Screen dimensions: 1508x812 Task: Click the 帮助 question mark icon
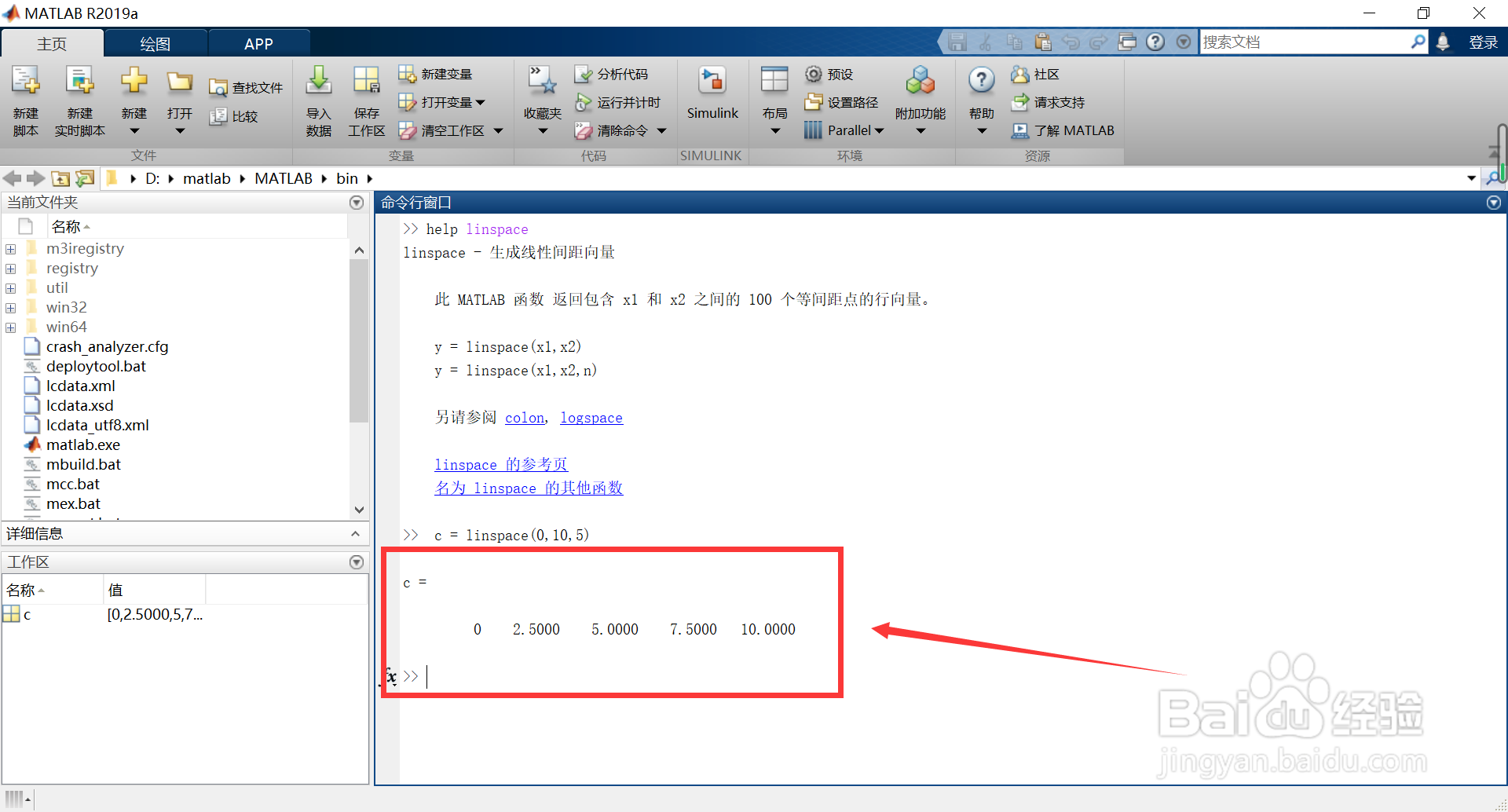(x=982, y=80)
